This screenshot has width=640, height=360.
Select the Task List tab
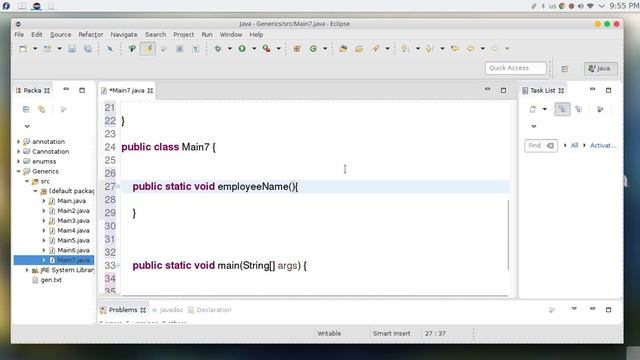click(542, 91)
